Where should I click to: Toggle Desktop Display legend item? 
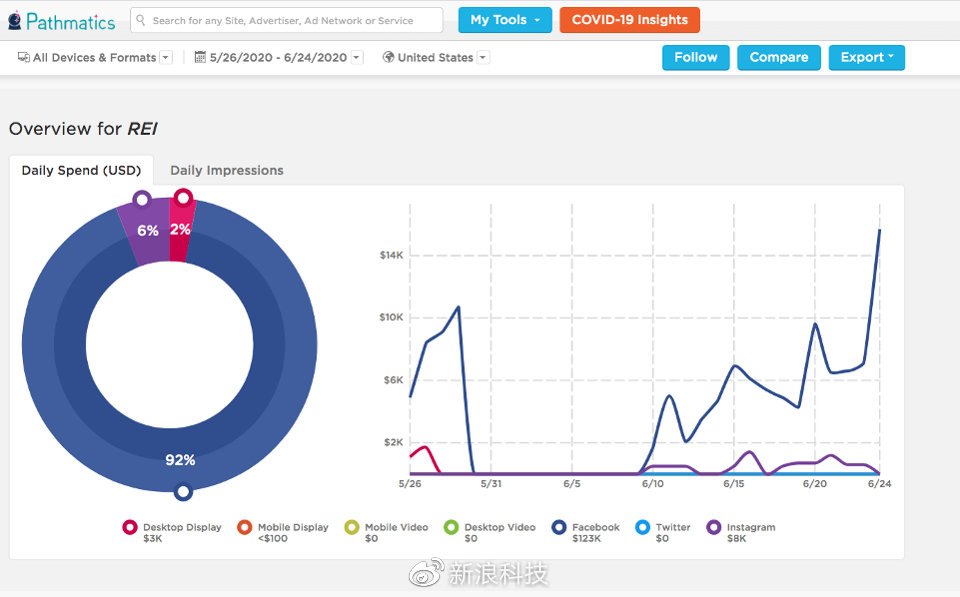click(130, 527)
